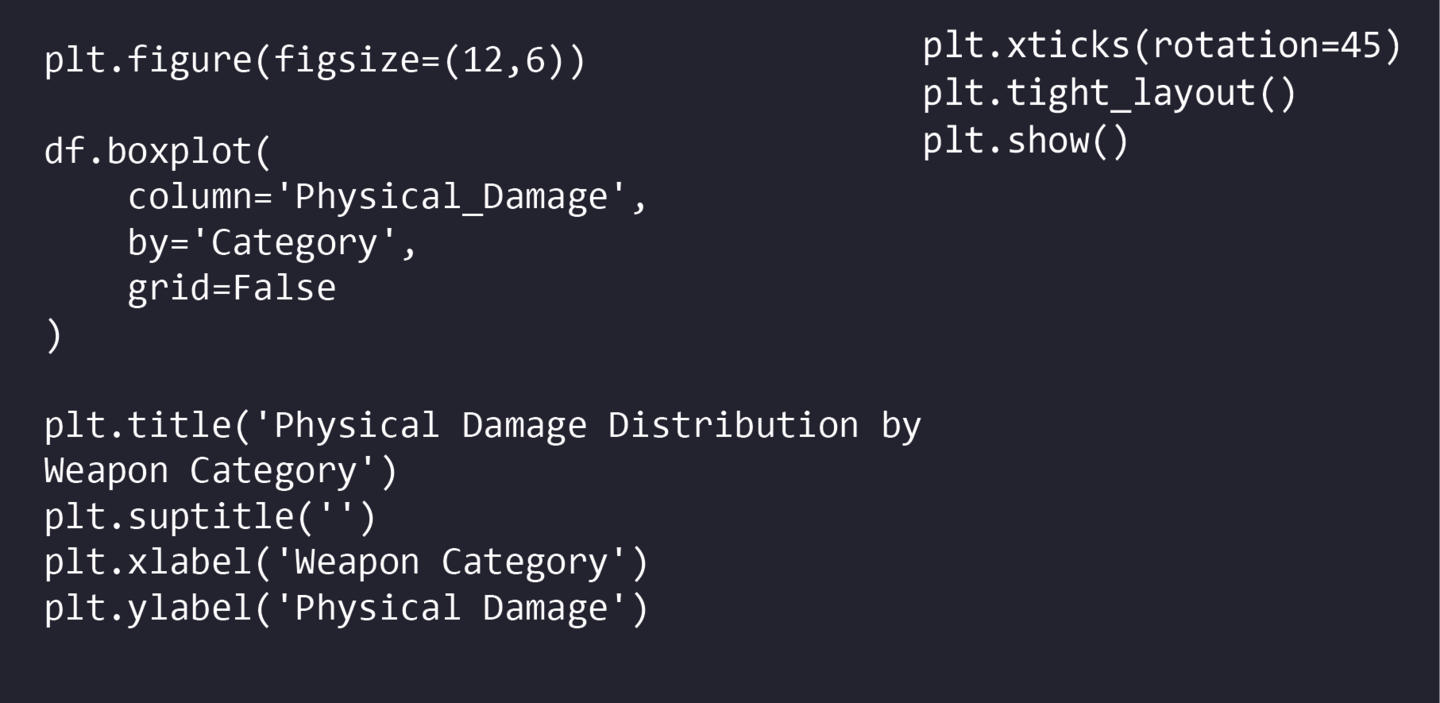
Task: Click the grid=False argument
Action: [x=231, y=288]
